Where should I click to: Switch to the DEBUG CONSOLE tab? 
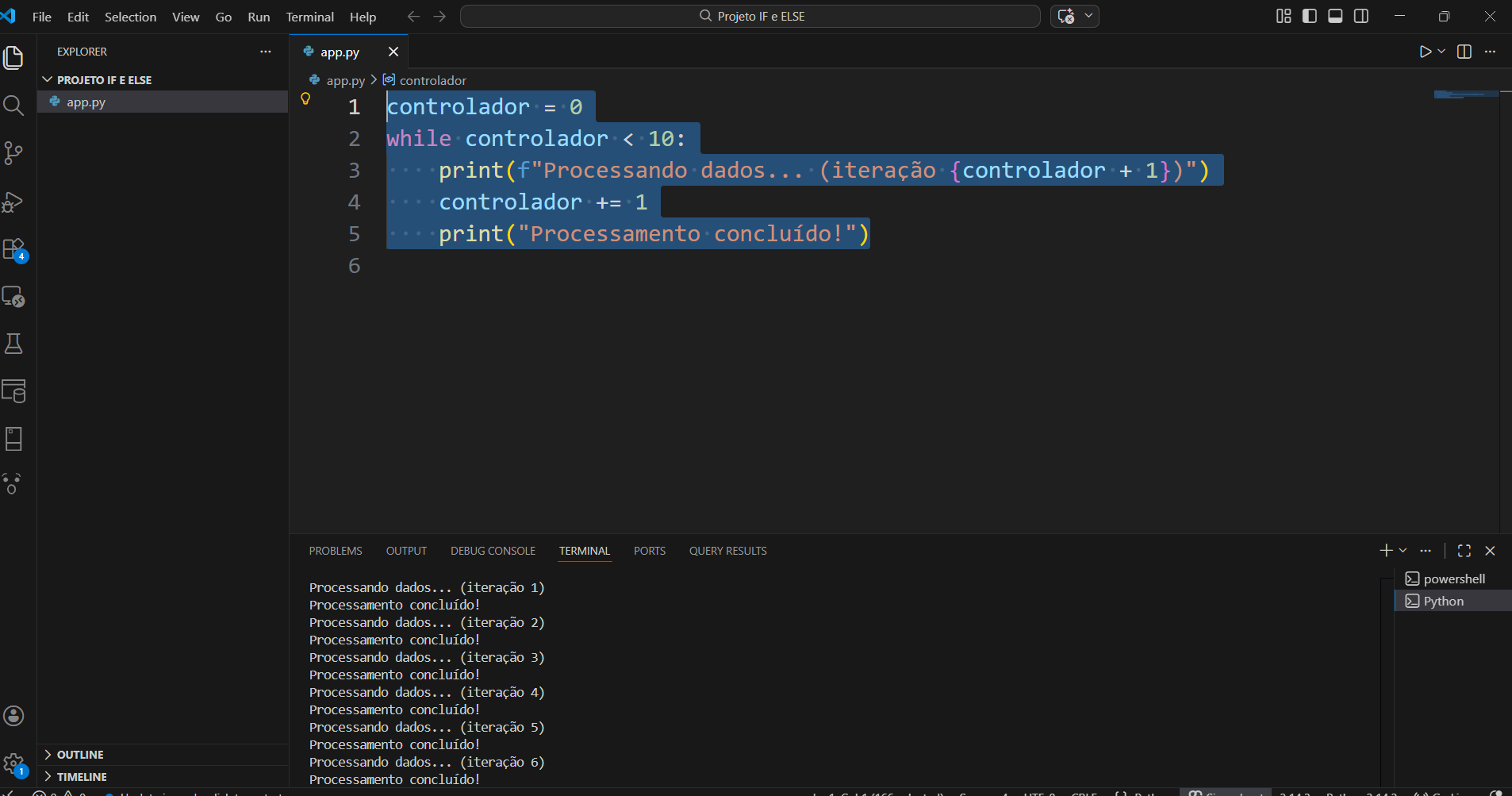493,551
